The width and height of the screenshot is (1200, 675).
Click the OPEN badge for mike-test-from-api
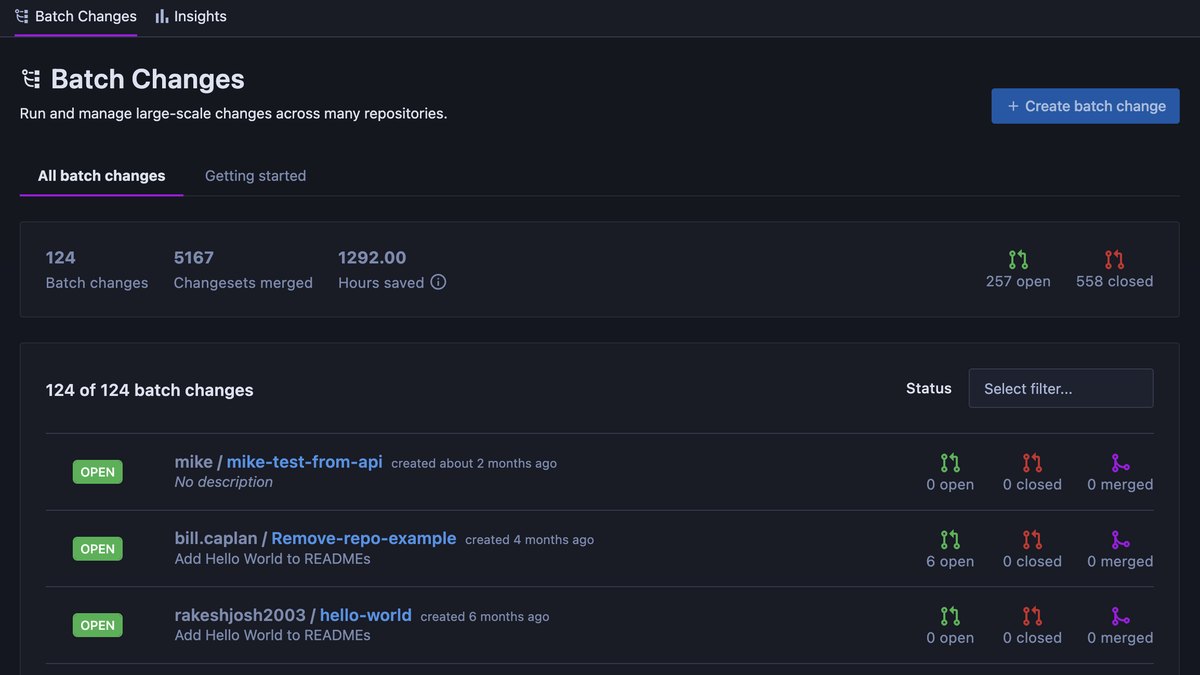(98, 472)
